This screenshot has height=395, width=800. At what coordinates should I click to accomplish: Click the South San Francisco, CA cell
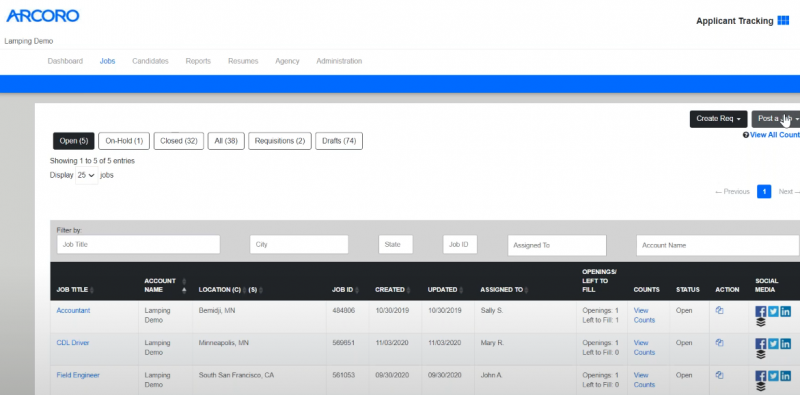pos(236,375)
